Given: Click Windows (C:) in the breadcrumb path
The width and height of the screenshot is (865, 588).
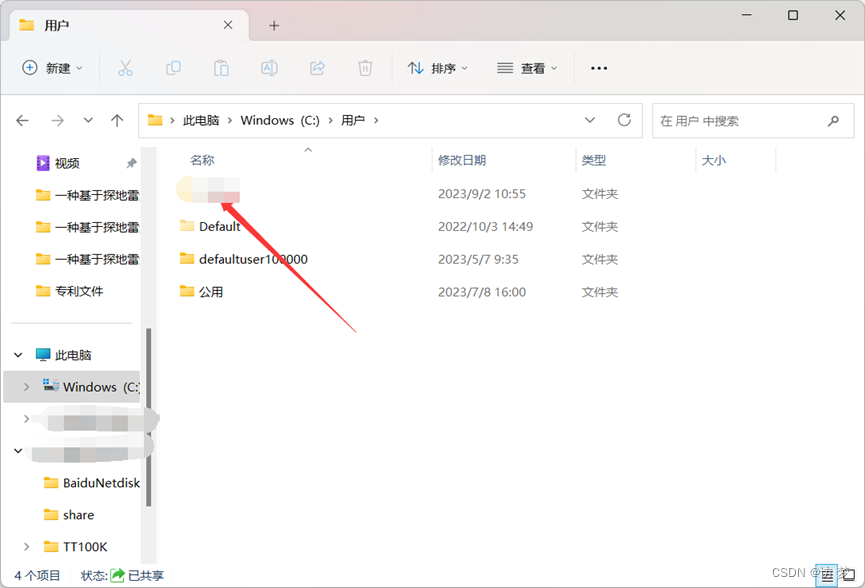Looking at the screenshot, I should click(x=280, y=119).
